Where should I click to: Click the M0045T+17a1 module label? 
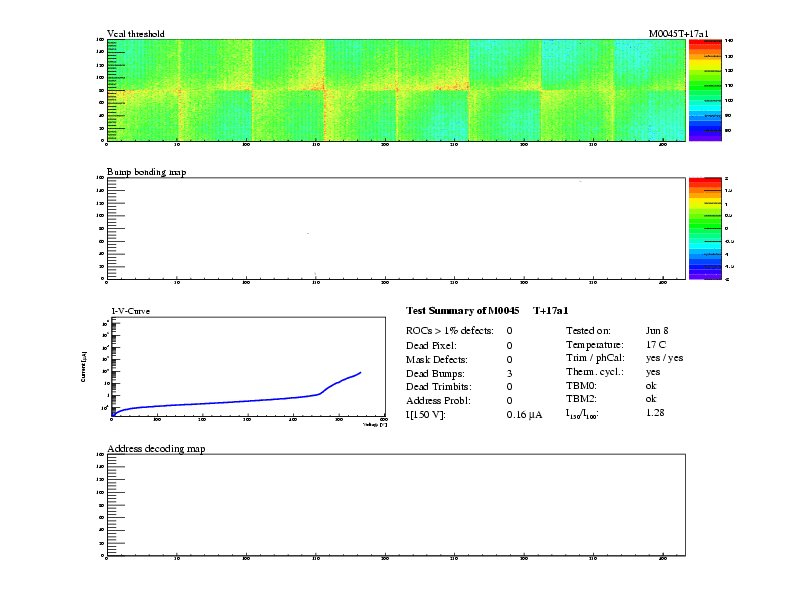[678, 34]
